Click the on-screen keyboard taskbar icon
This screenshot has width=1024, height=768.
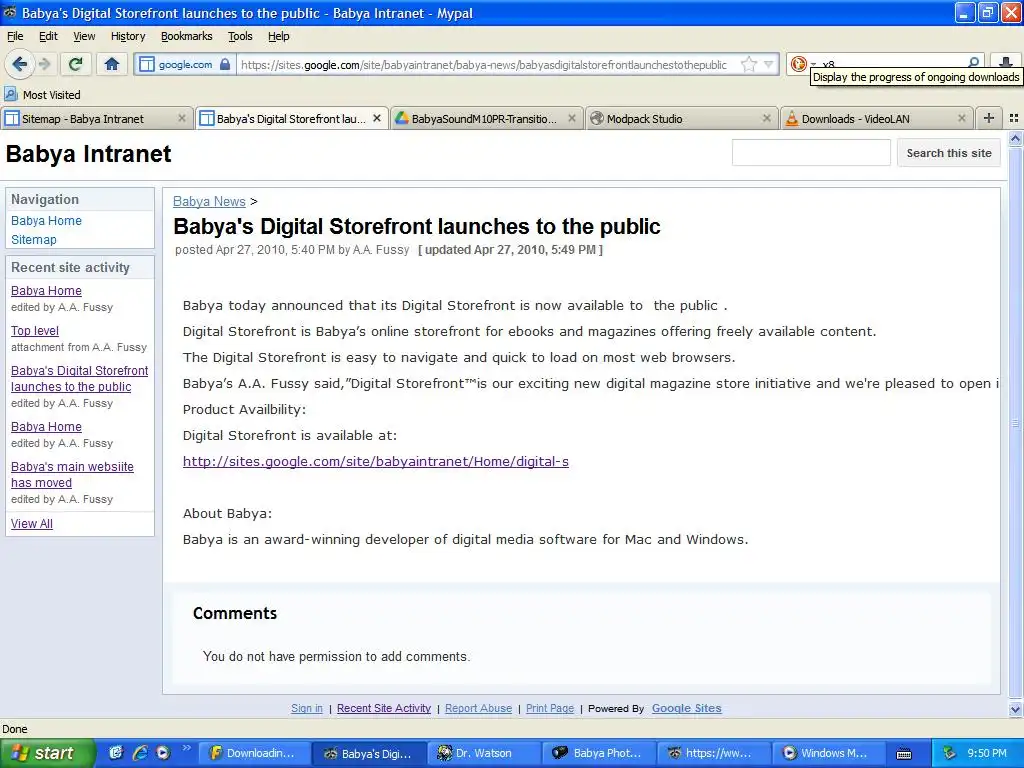click(x=904, y=754)
